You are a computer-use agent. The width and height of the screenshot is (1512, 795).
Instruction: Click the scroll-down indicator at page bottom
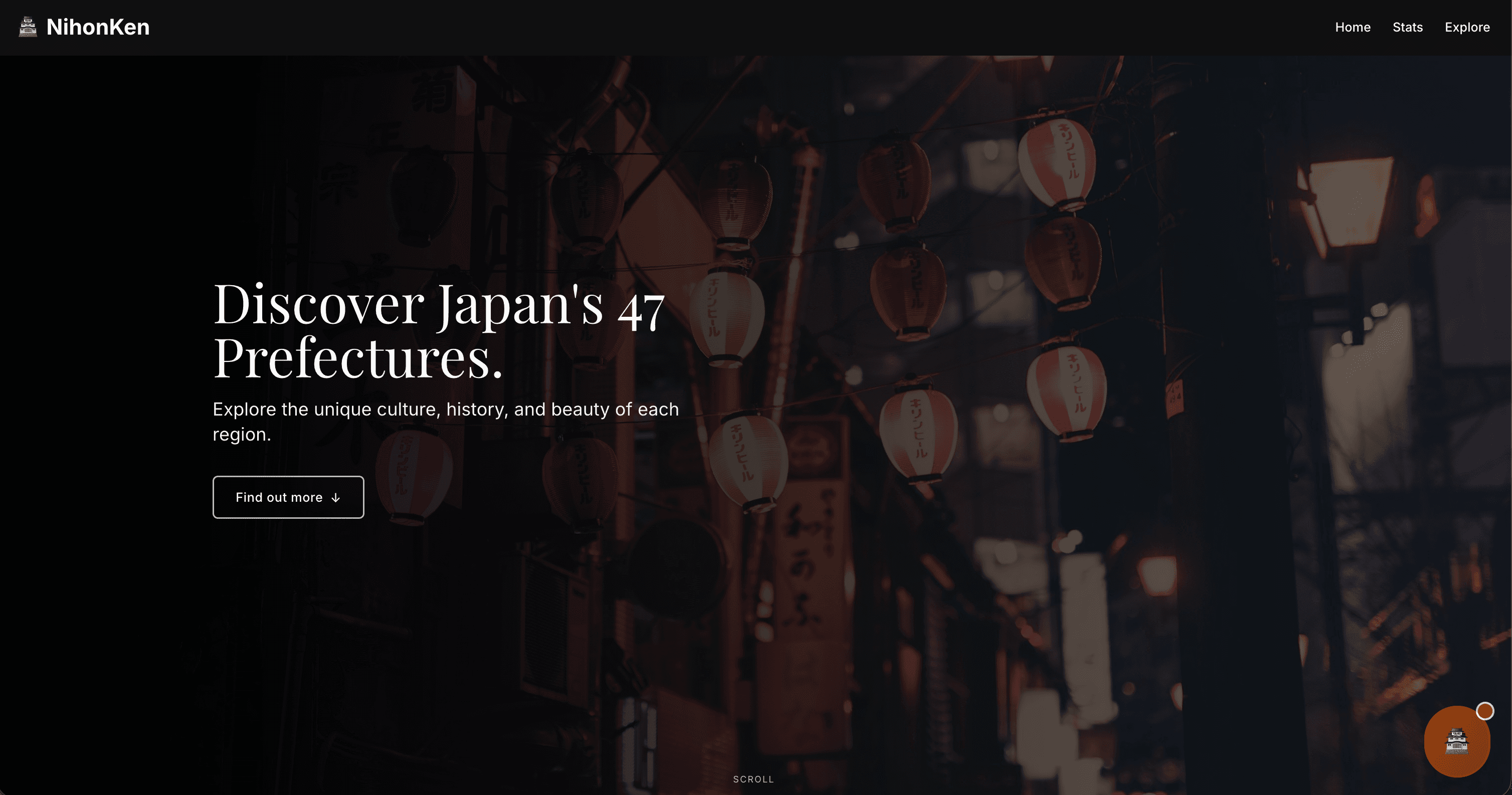point(753,779)
